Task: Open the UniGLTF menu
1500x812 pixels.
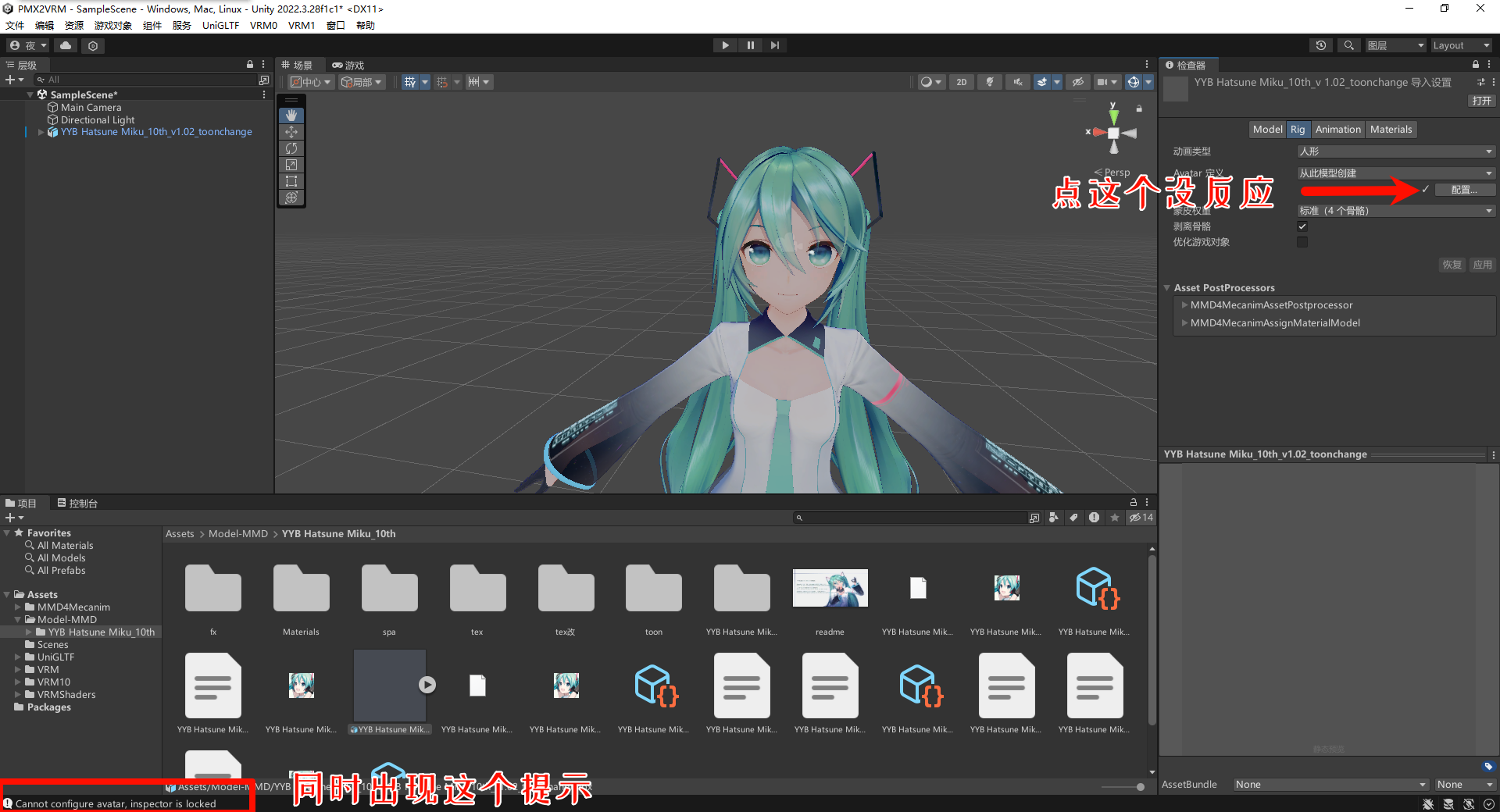Action: 220,26
